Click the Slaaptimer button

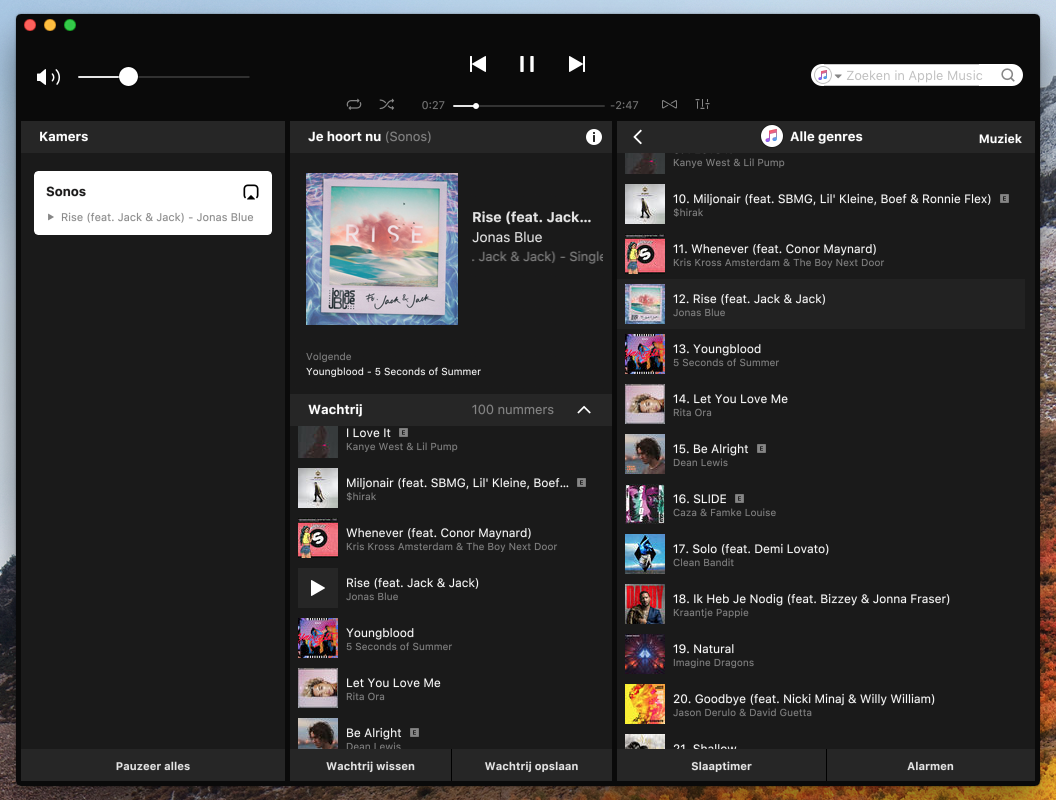721,766
